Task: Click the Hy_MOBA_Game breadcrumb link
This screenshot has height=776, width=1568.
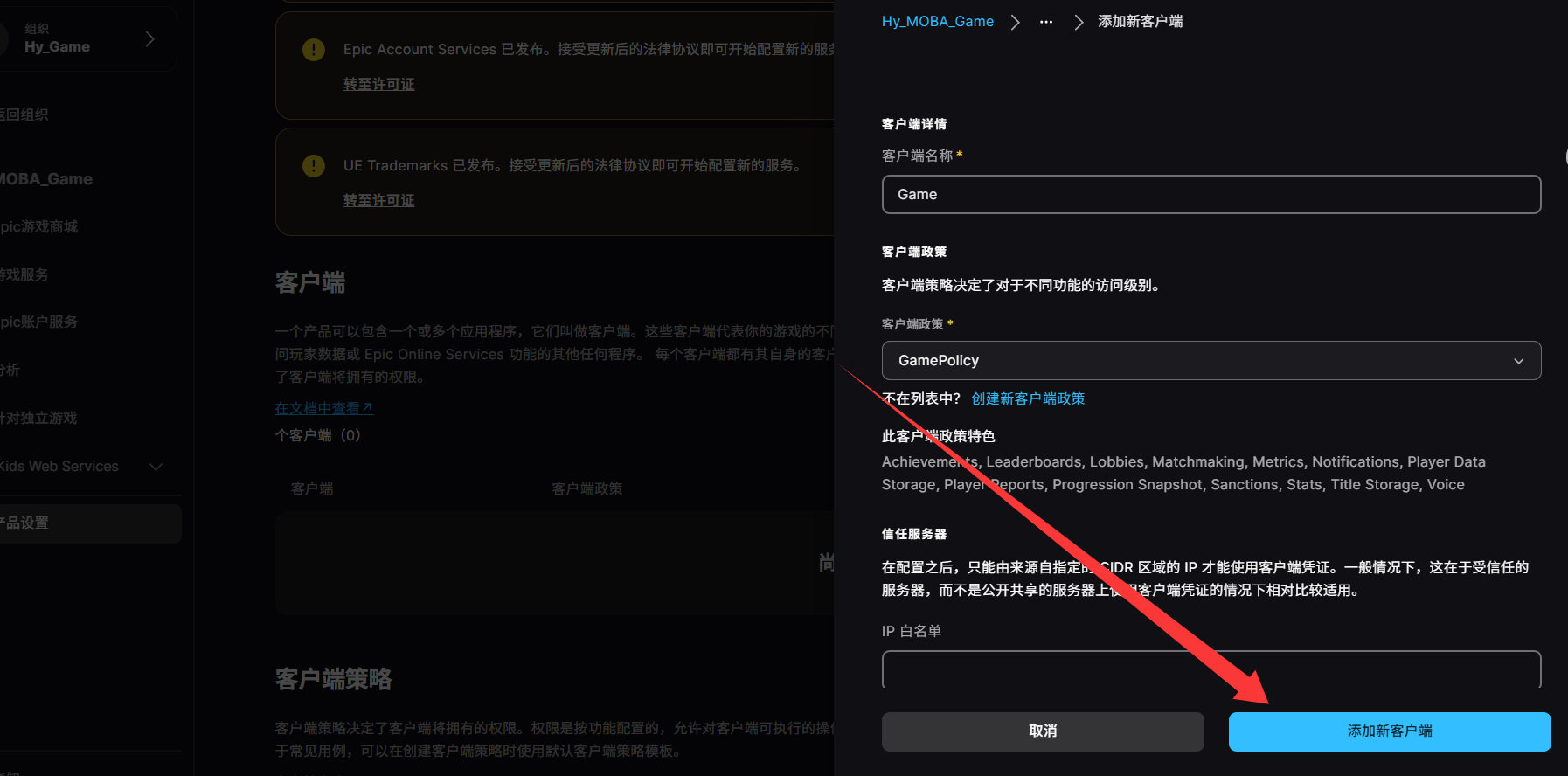Action: 937,22
